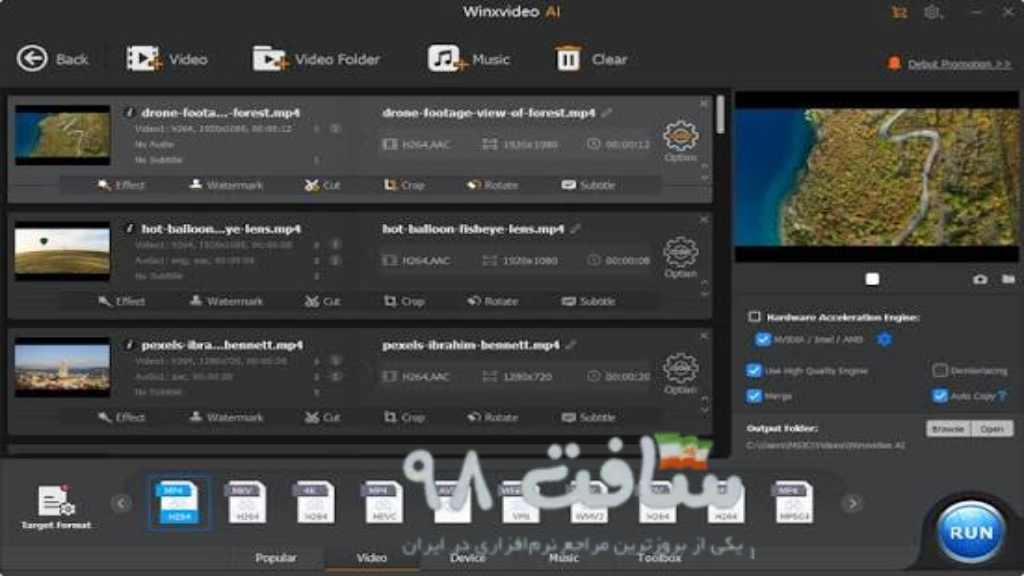
Task: Toggle Use High Quality Engine
Action: (x=754, y=371)
